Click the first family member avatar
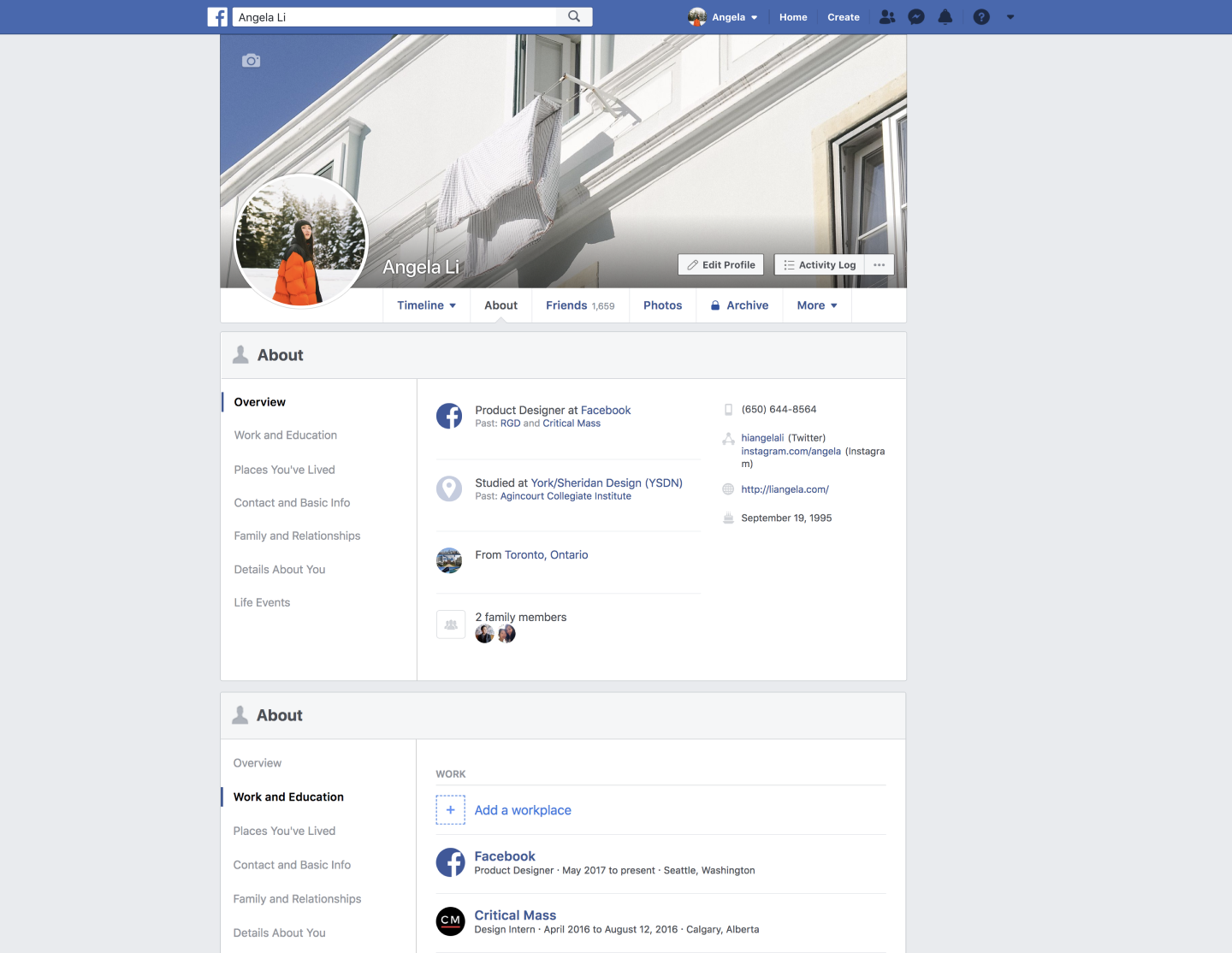The image size is (1232, 953). tap(485, 634)
